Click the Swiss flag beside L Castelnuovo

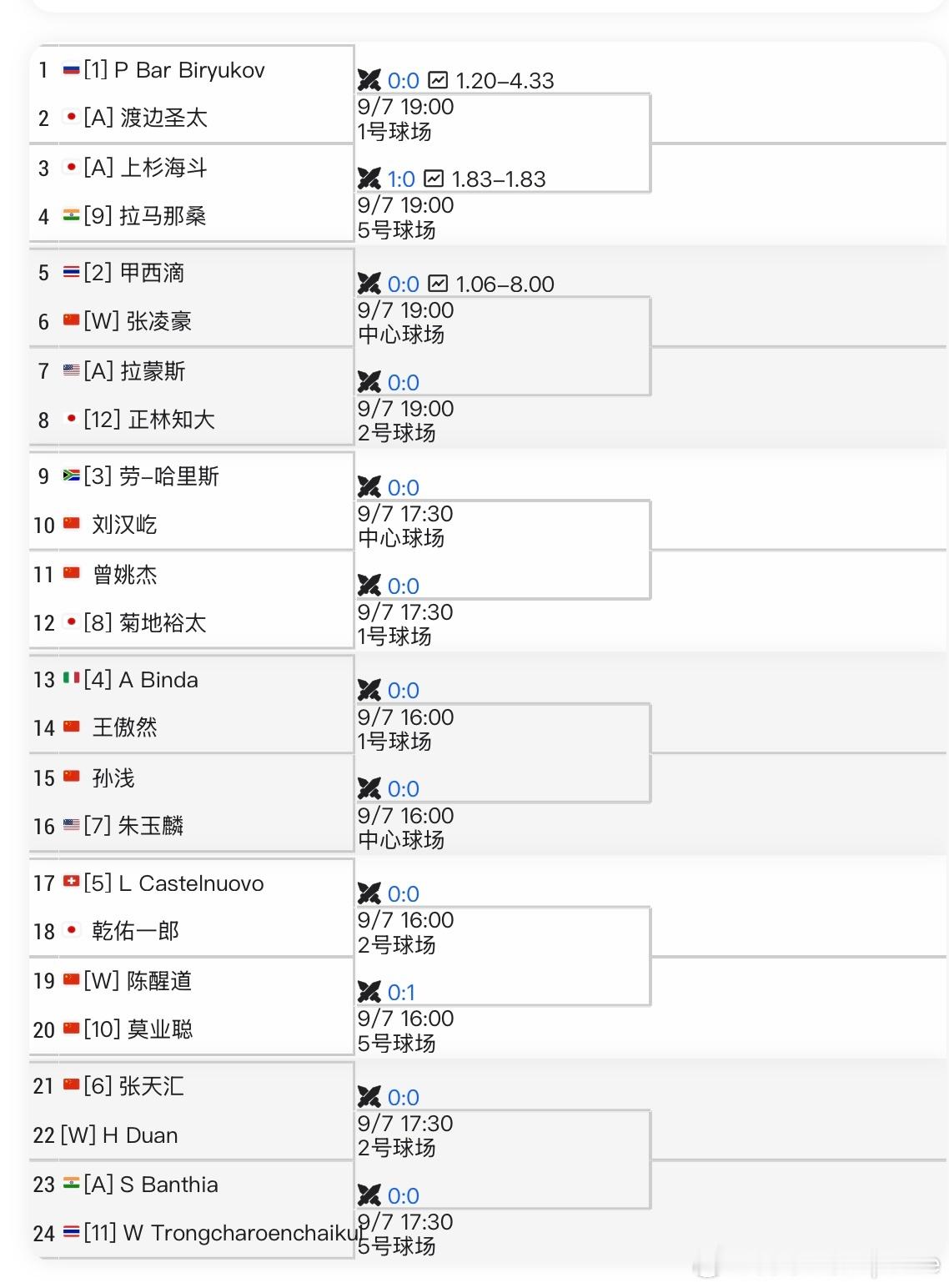click(x=72, y=882)
